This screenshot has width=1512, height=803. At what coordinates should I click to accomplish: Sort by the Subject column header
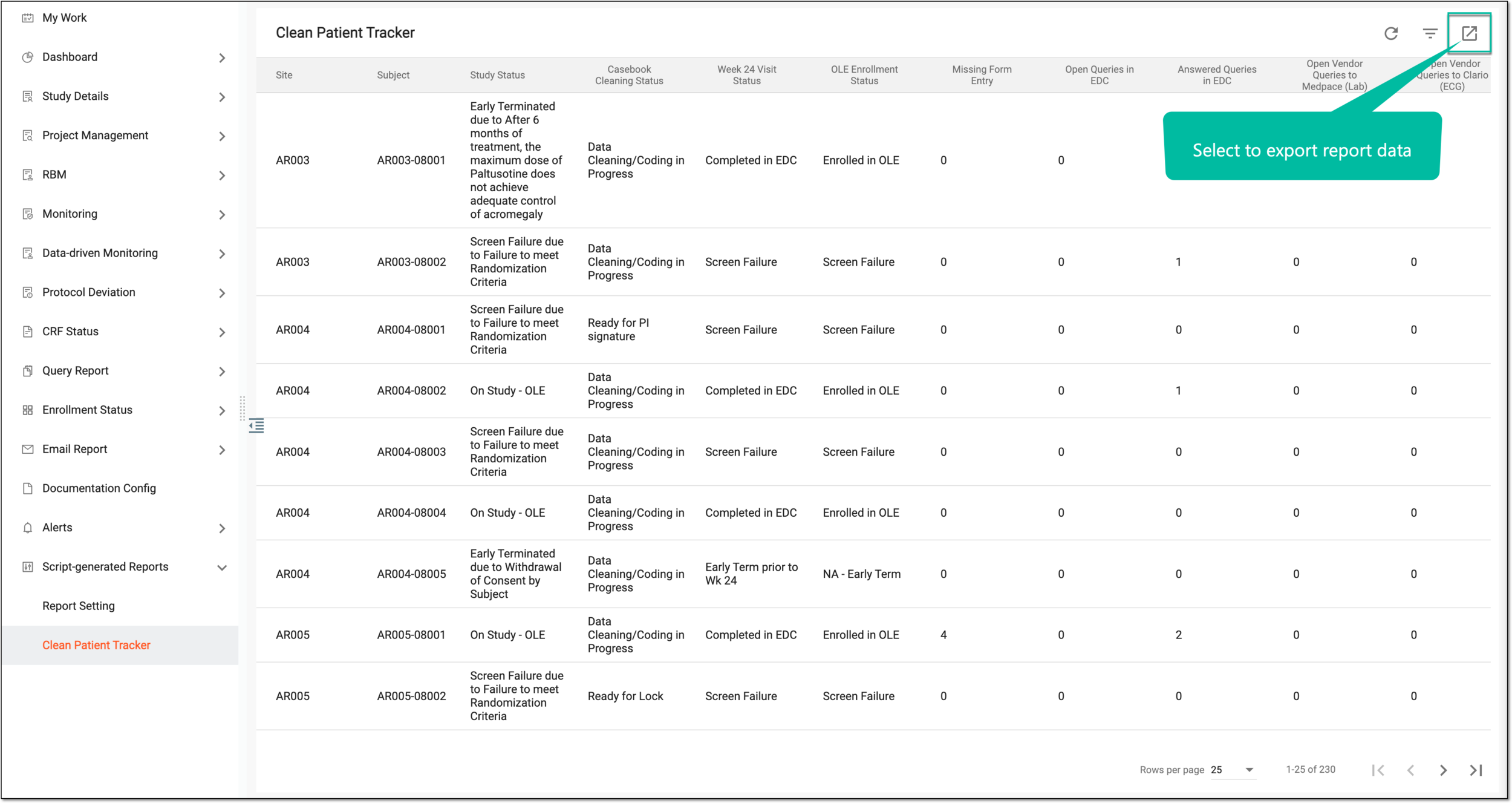tap(393, 75)
